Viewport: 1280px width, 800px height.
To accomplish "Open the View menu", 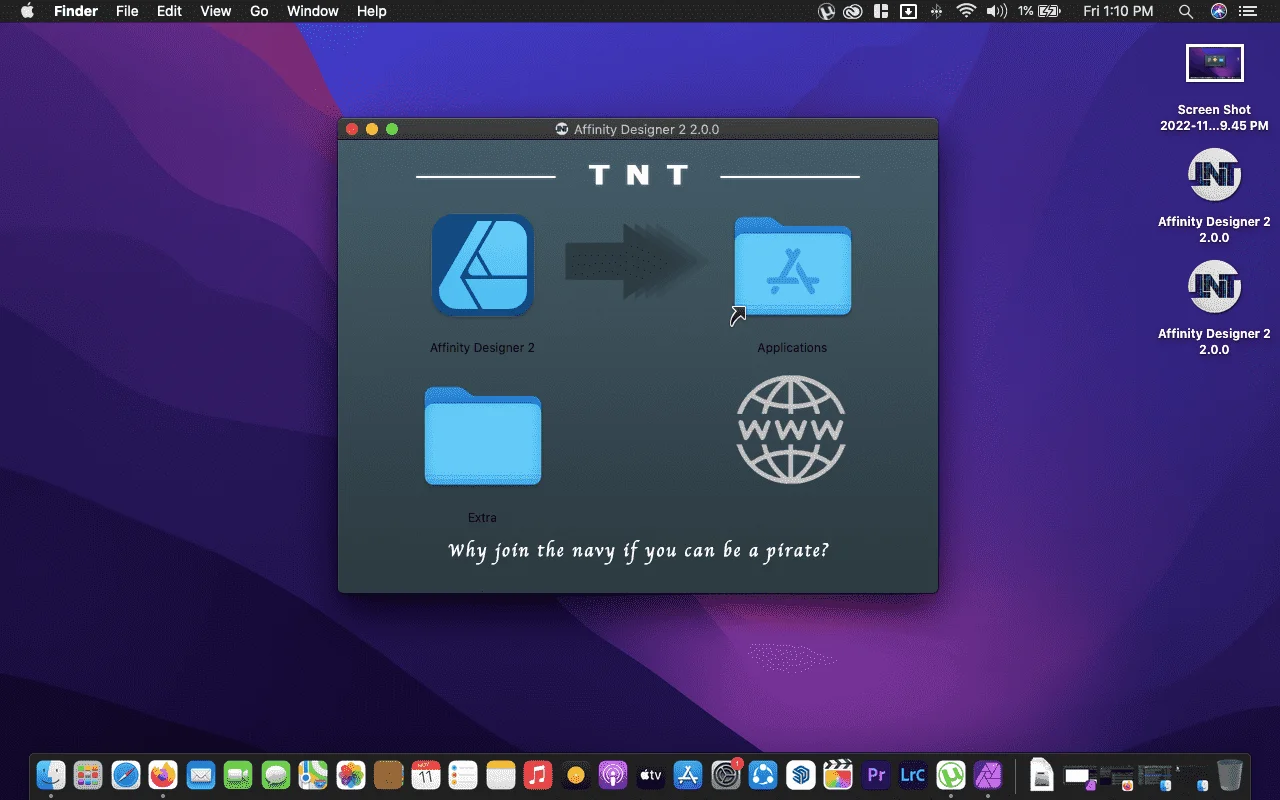I will pyautogui.click(x=215, y=11).
